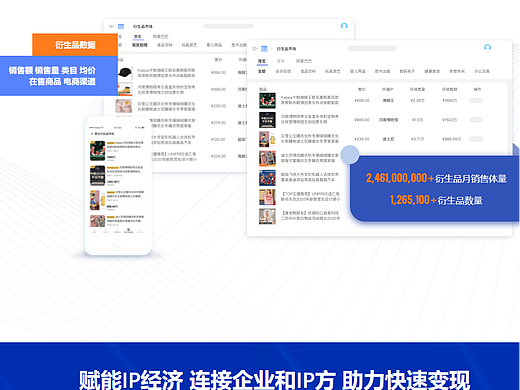This screenshot has width=520, height=390.
Task: Click the action button in the 河南博物馆 row
Action: 476,120
